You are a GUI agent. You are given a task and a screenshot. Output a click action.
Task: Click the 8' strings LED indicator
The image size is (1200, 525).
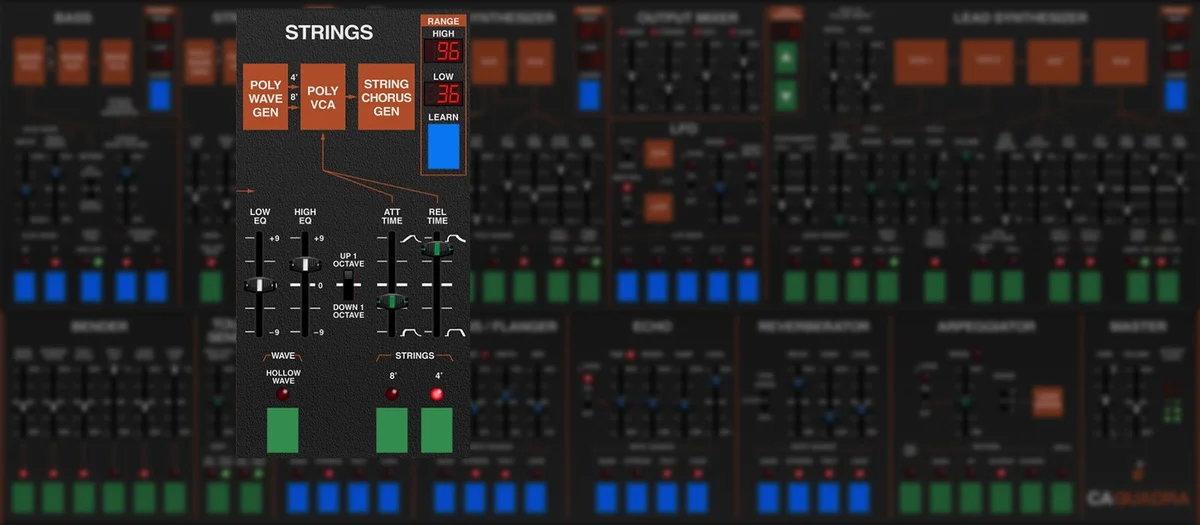coord(391,394)
